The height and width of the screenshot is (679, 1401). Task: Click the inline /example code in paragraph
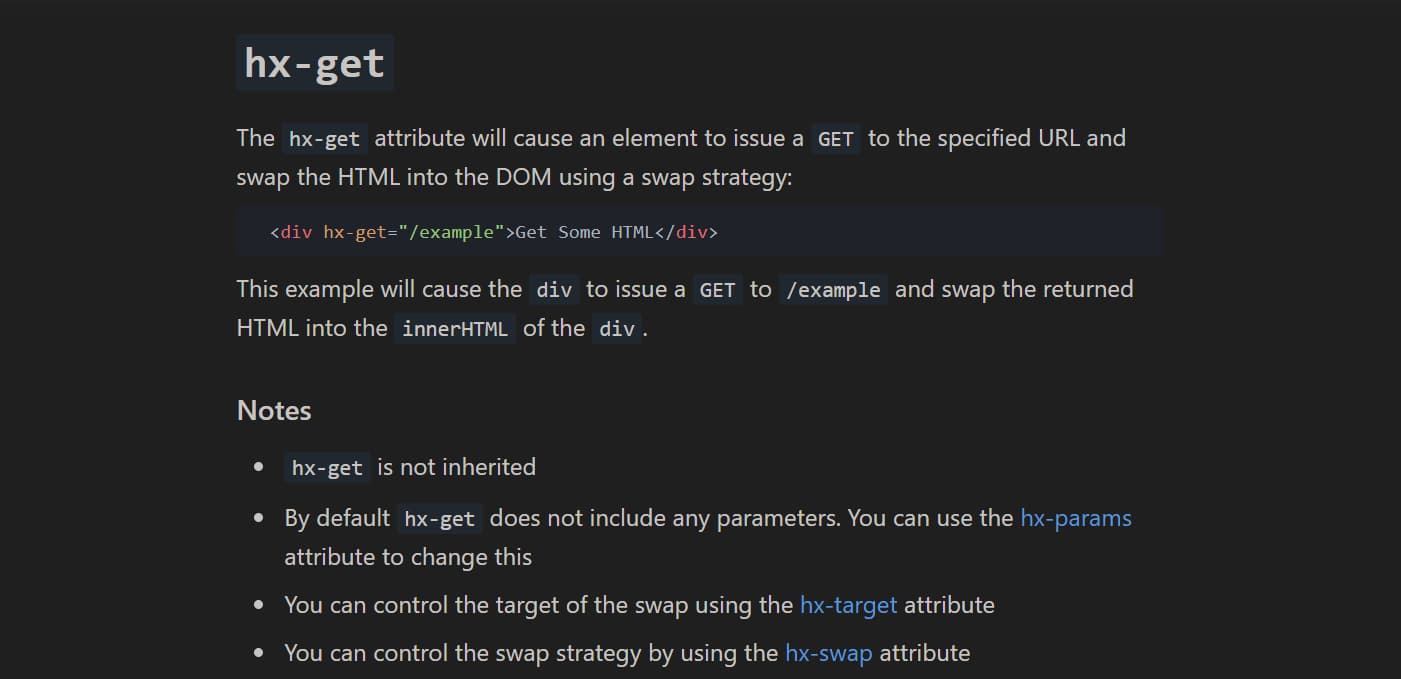tap(833, 290)
